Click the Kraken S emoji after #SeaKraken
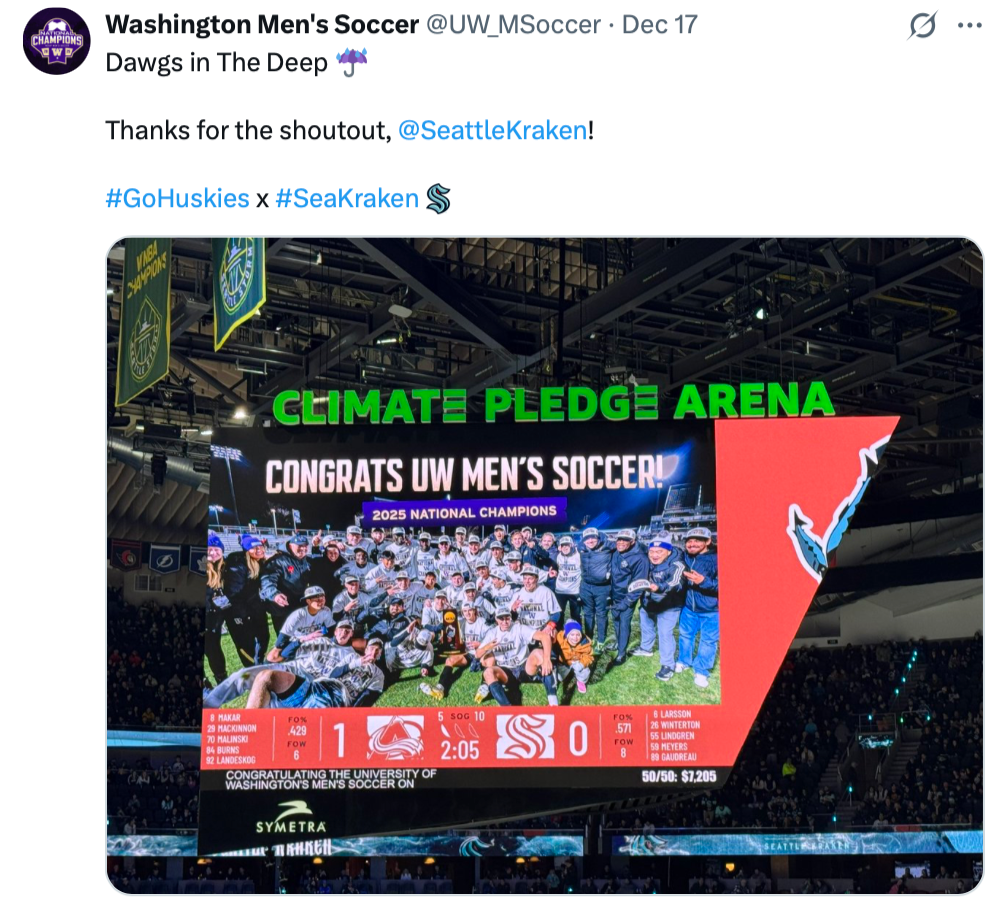This screenshot has width=1004, height=912. click(x=438, y=198)
